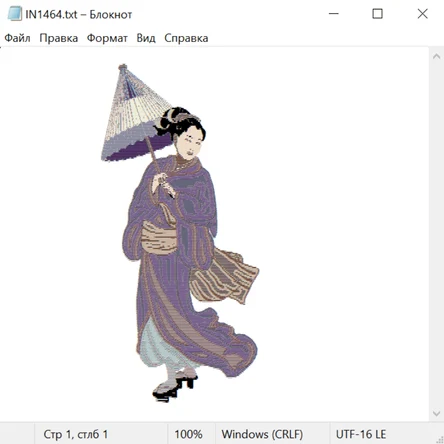The width and height of the screenshot is (444, 444).
Task: Click the Notepad icon in title bar
Action: coord(15,14)
